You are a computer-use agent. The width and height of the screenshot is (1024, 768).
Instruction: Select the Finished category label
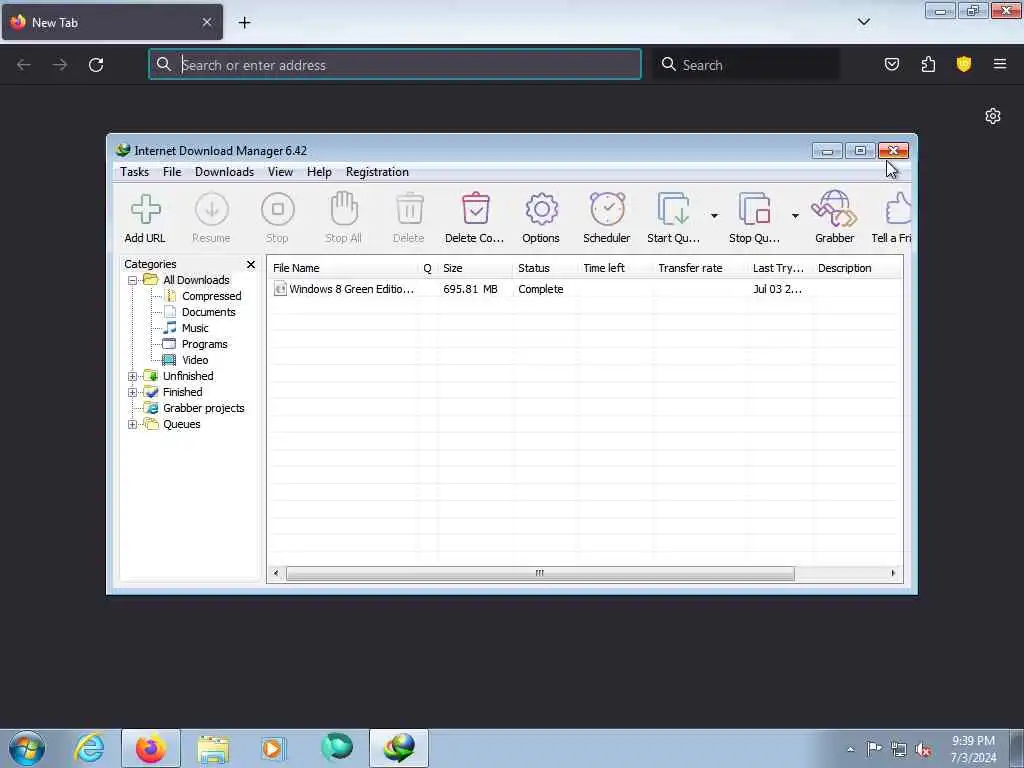[182, 392]
